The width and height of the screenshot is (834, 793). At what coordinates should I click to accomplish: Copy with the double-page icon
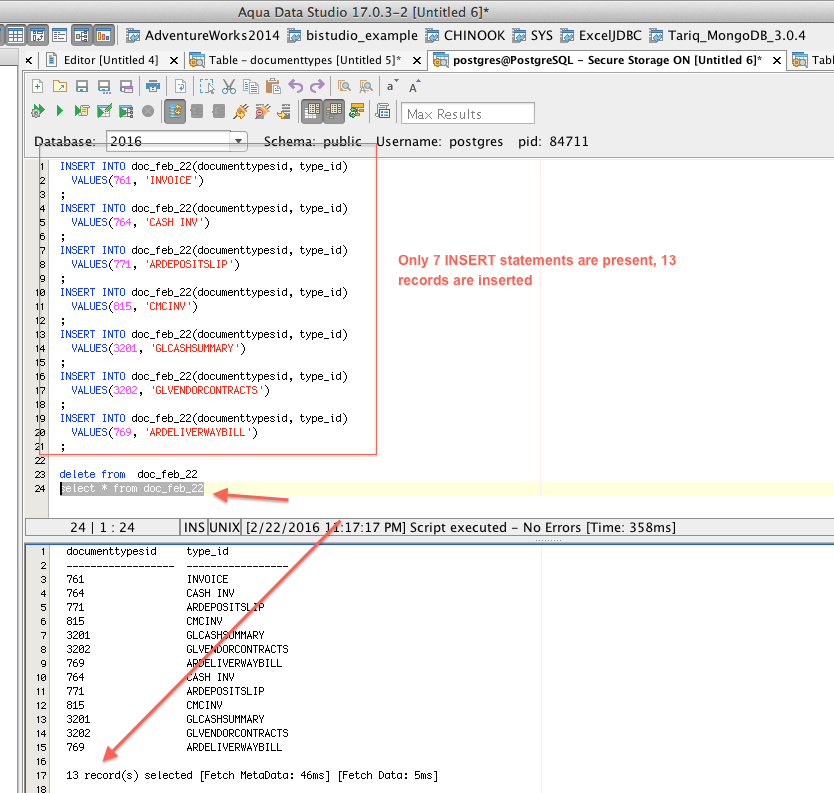[251, 86]
